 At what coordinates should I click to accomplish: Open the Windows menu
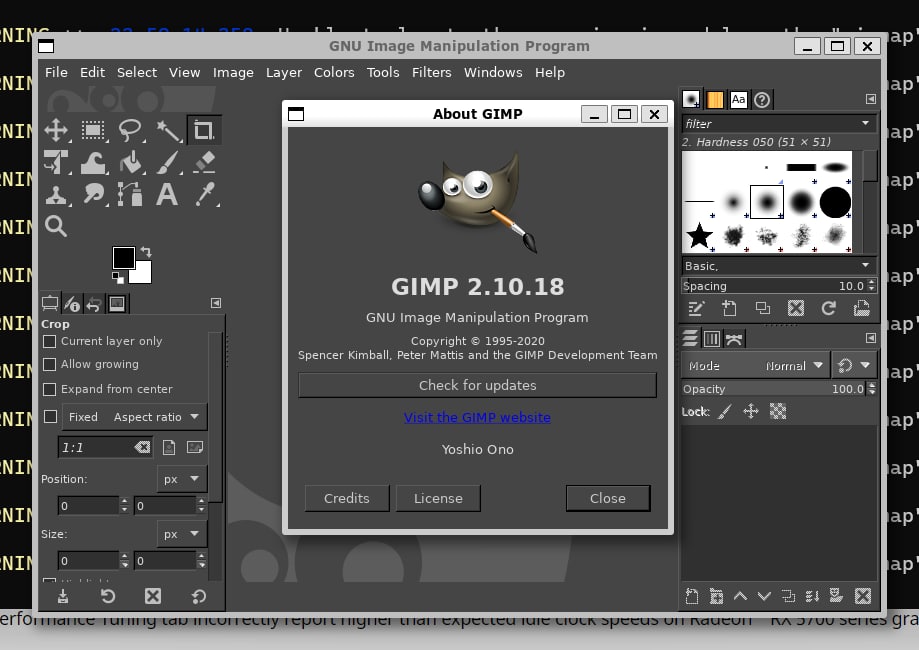[493, 73]
